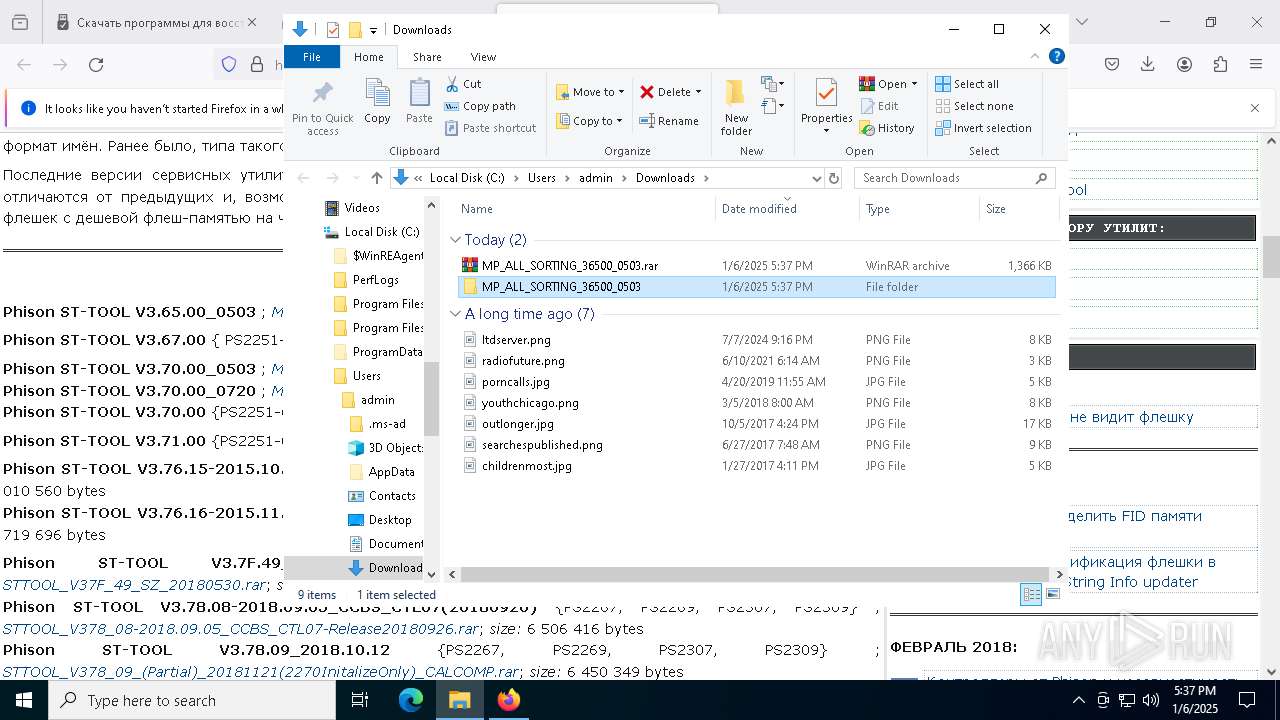
Task: Click STTOOL_V37F_49_SZ_20180530.rar link in Firefox
Action: [x=135, y=585]
